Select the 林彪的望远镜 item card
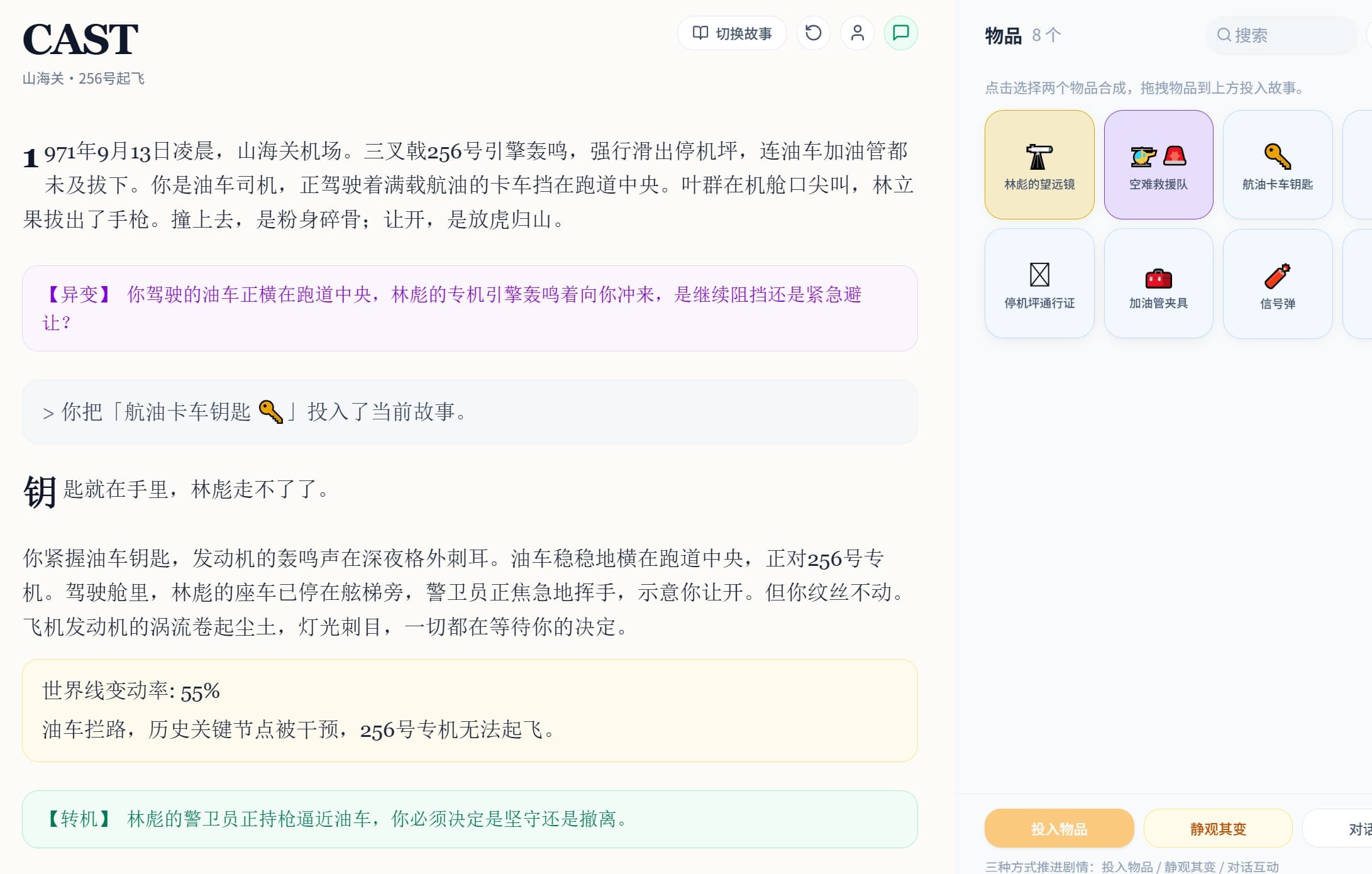The image size is (1372, 874). click(x=1039, y=165)
